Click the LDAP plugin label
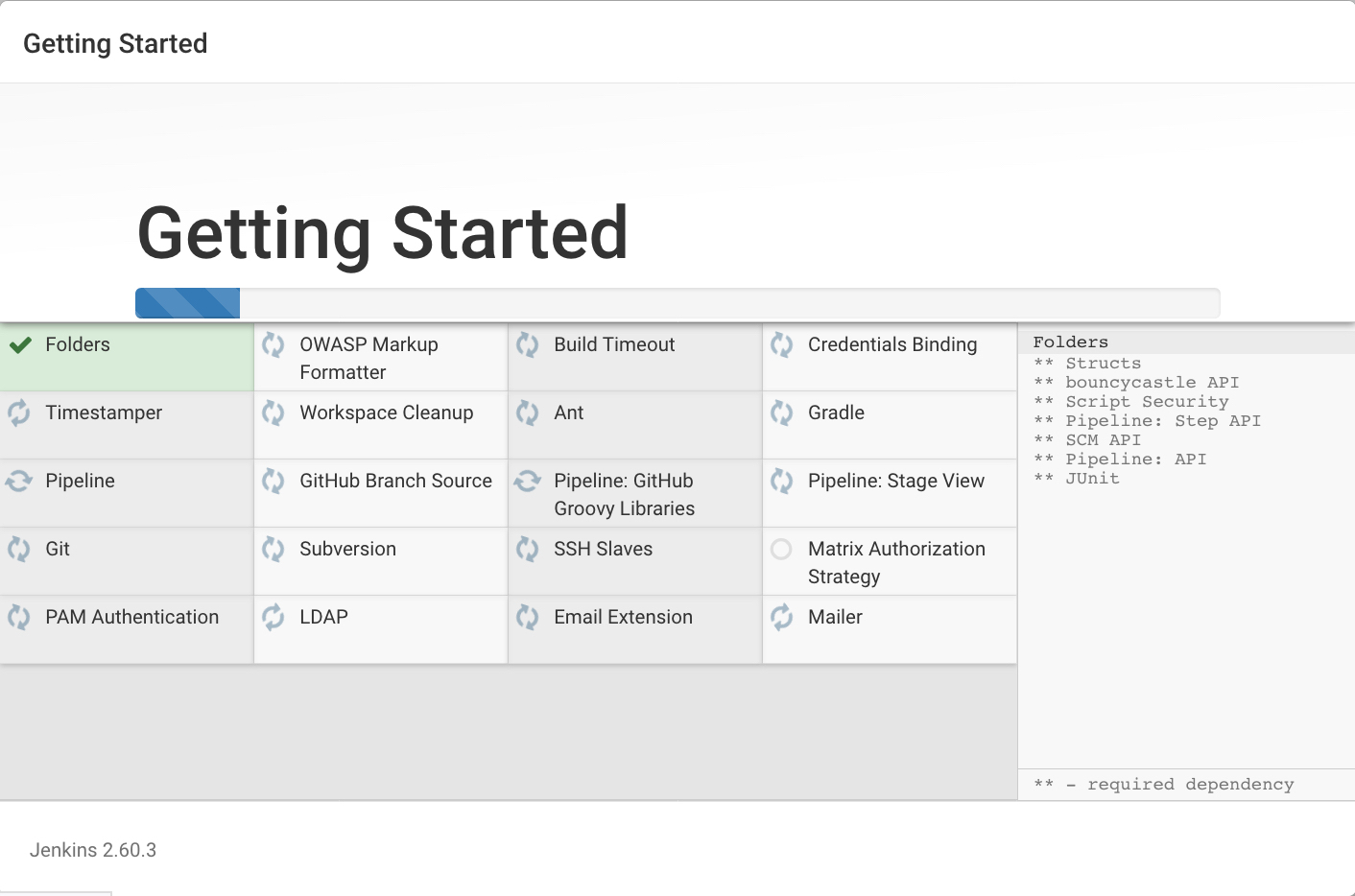Image resolution: width=1355 pixels, height=896 pixels. click(323, 618)
